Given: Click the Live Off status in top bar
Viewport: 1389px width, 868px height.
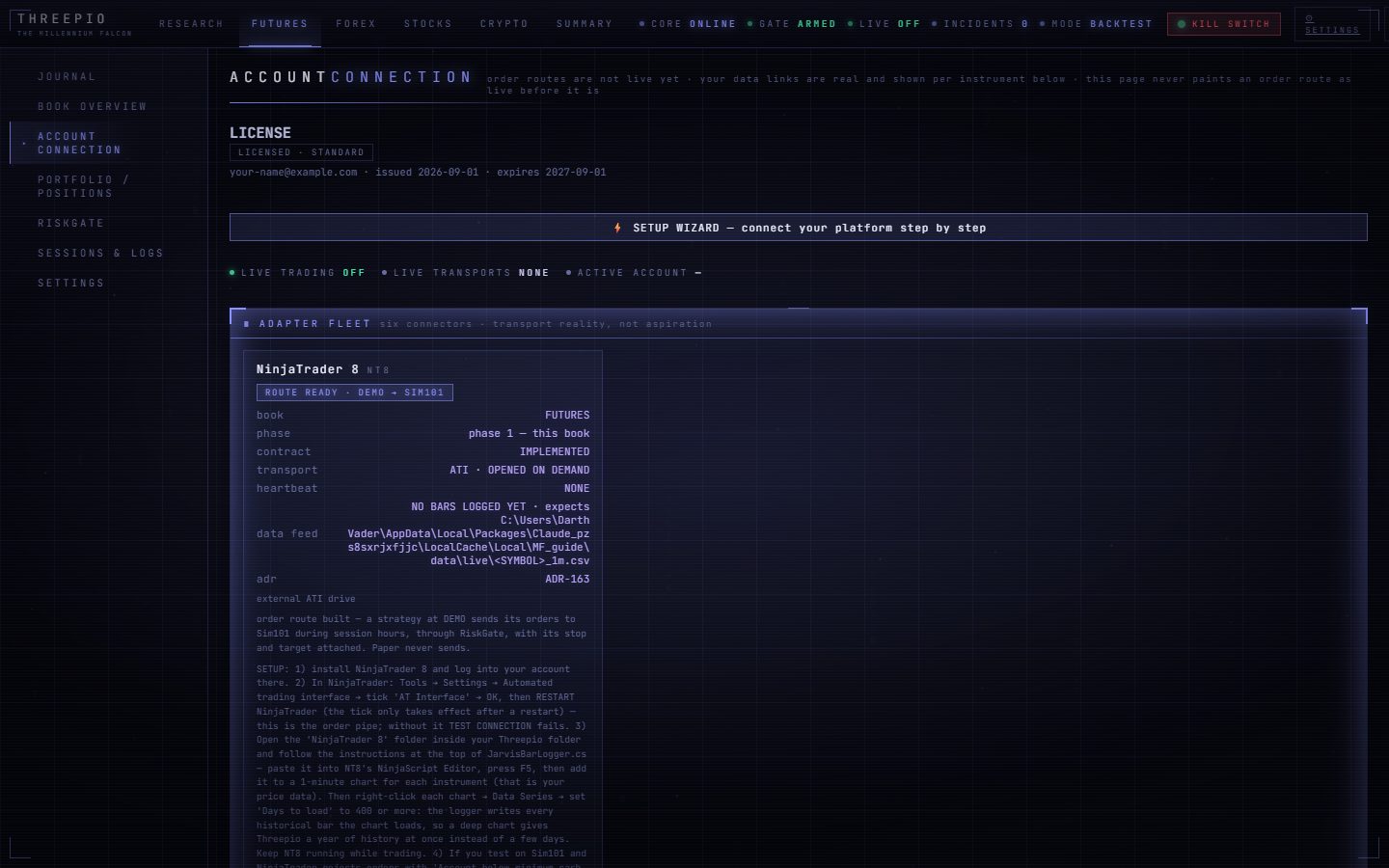Looking at the screenshot, I should pos(884,24).
